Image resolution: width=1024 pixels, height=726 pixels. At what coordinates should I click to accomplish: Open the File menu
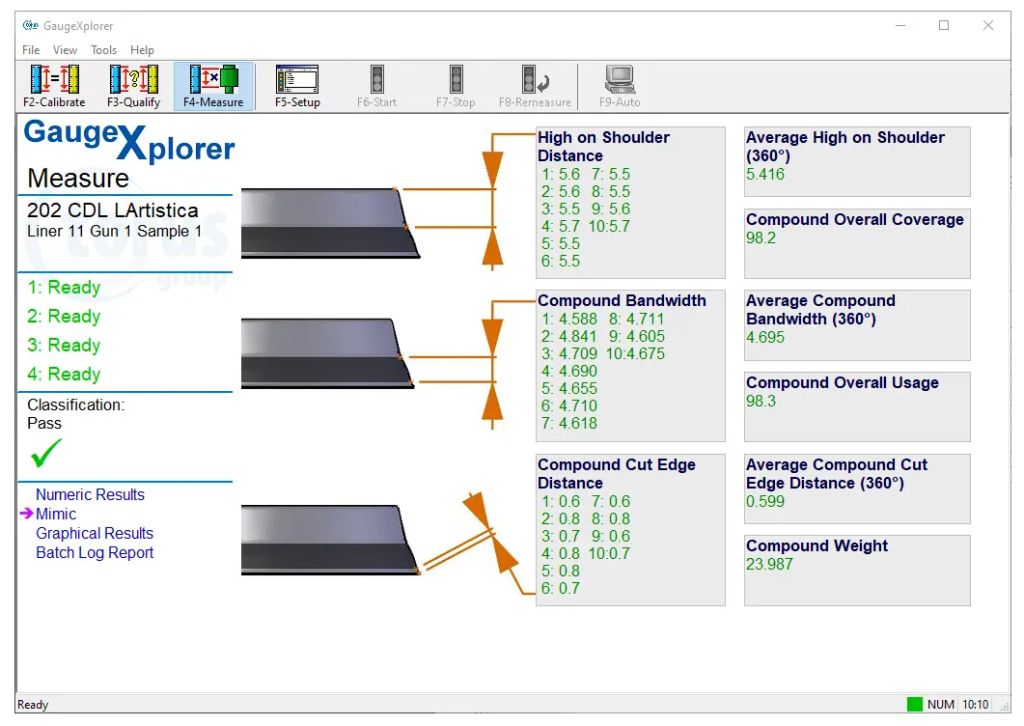pyautogui.click(x=31, y=50)
